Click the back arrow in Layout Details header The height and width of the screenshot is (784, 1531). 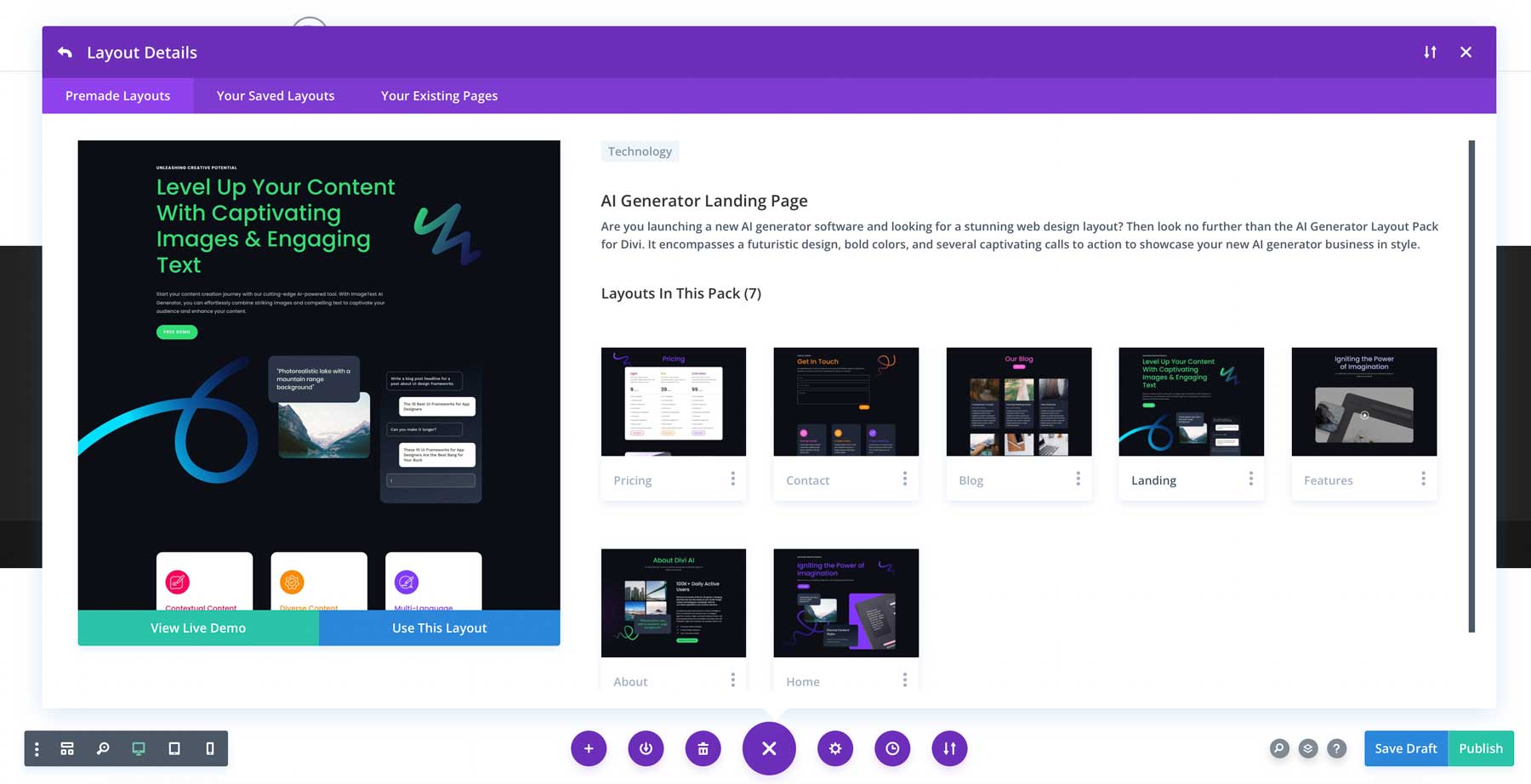tap(65, 52)
